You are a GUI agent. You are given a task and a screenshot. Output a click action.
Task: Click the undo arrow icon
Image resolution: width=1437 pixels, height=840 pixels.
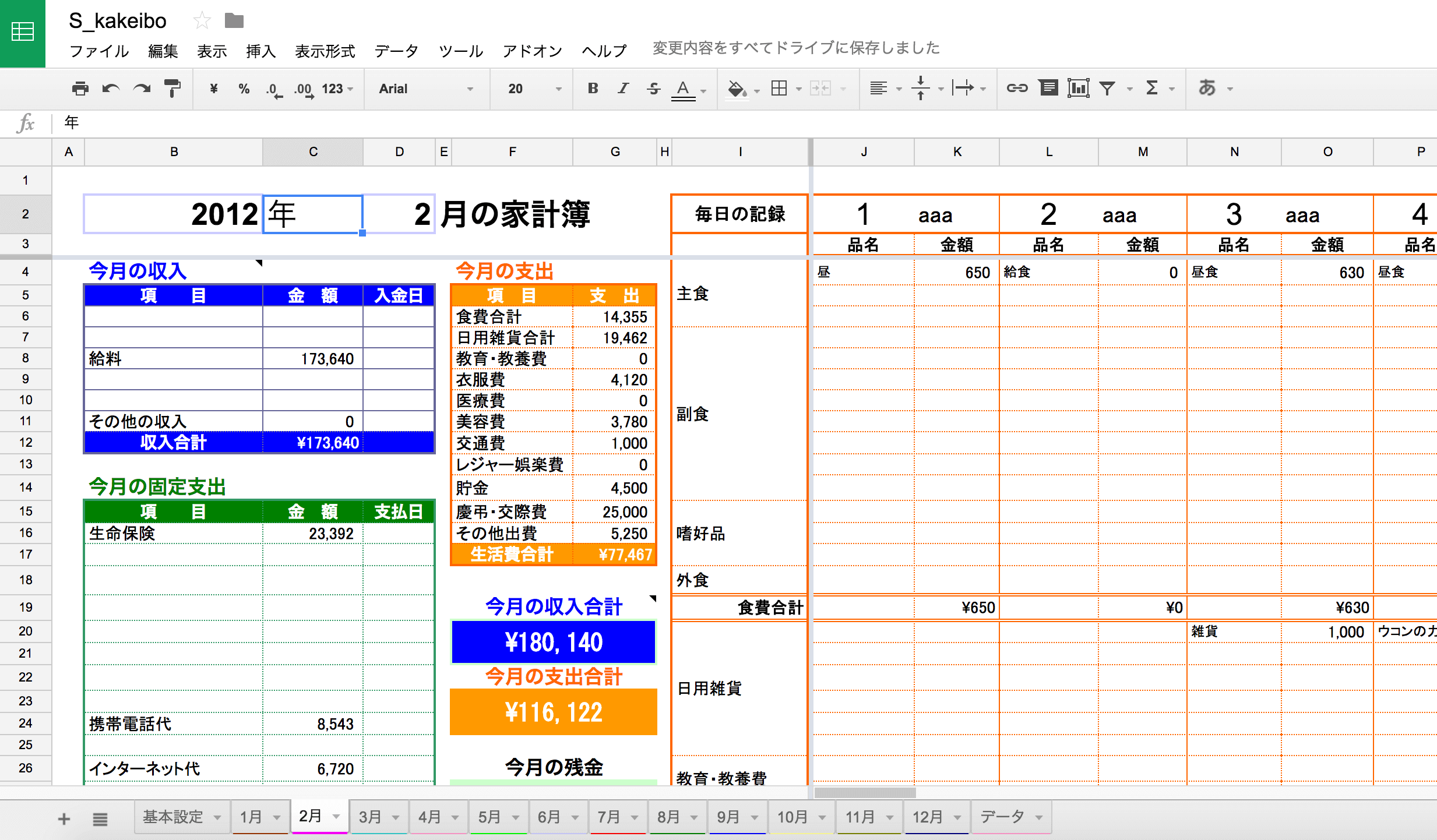coord(111,89)
